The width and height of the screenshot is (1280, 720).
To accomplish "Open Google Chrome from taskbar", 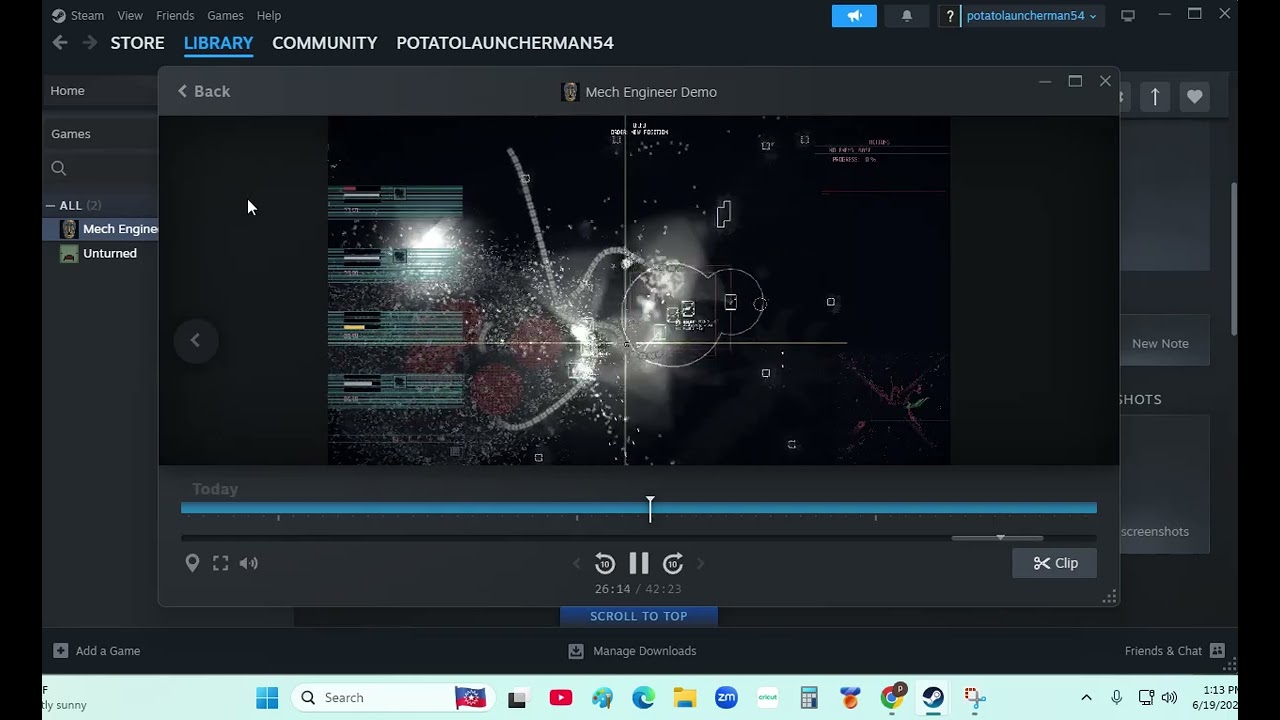I will click(892, 698).
